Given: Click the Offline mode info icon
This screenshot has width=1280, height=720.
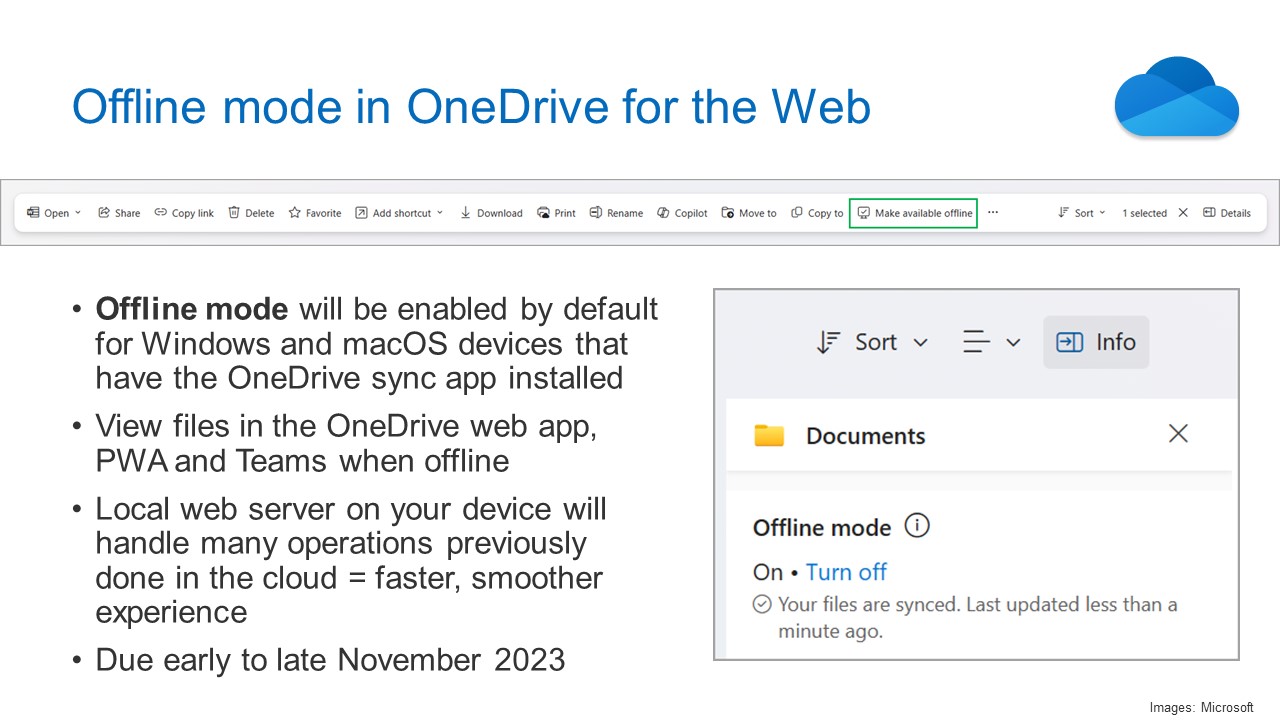Looking at the screenshot, I should tap(917, 525).
